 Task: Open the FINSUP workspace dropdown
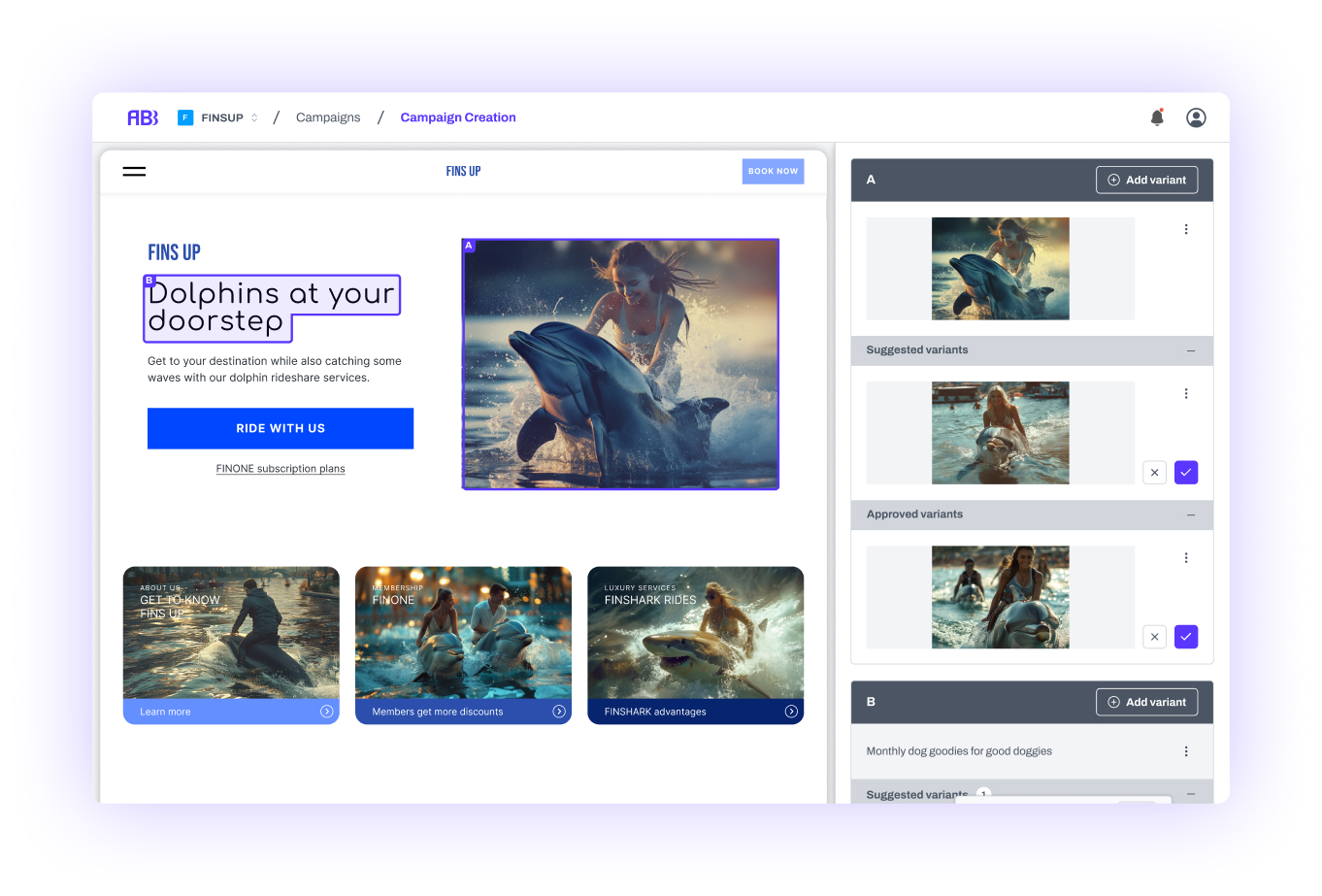click(x=221, y=117)
